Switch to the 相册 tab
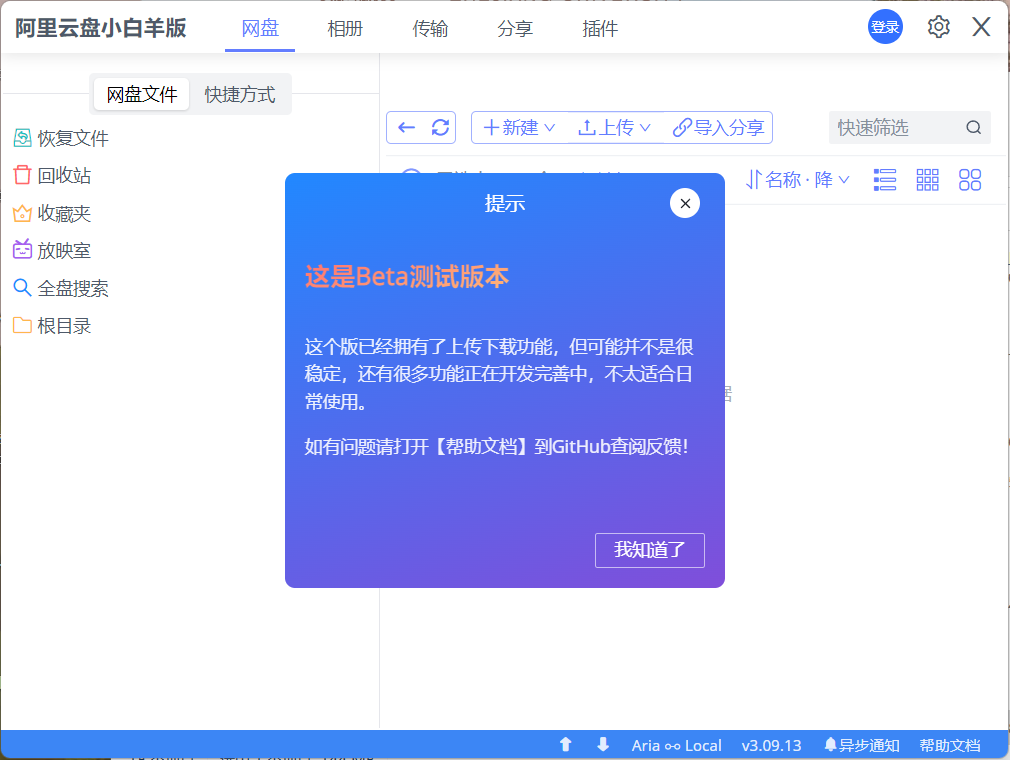 tap(345, 29)
